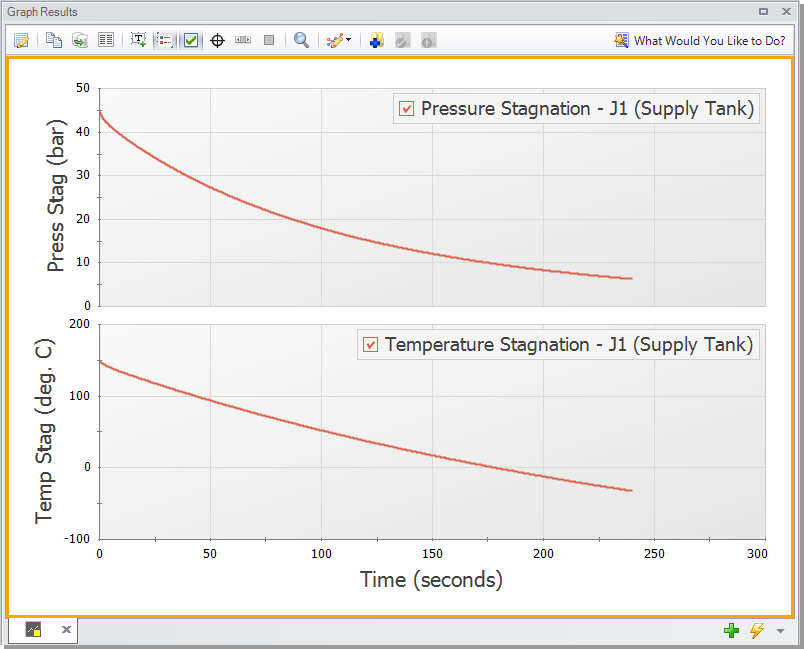
Task: Expand the bottom-right tab list arrow
Action: pos(780,631)
